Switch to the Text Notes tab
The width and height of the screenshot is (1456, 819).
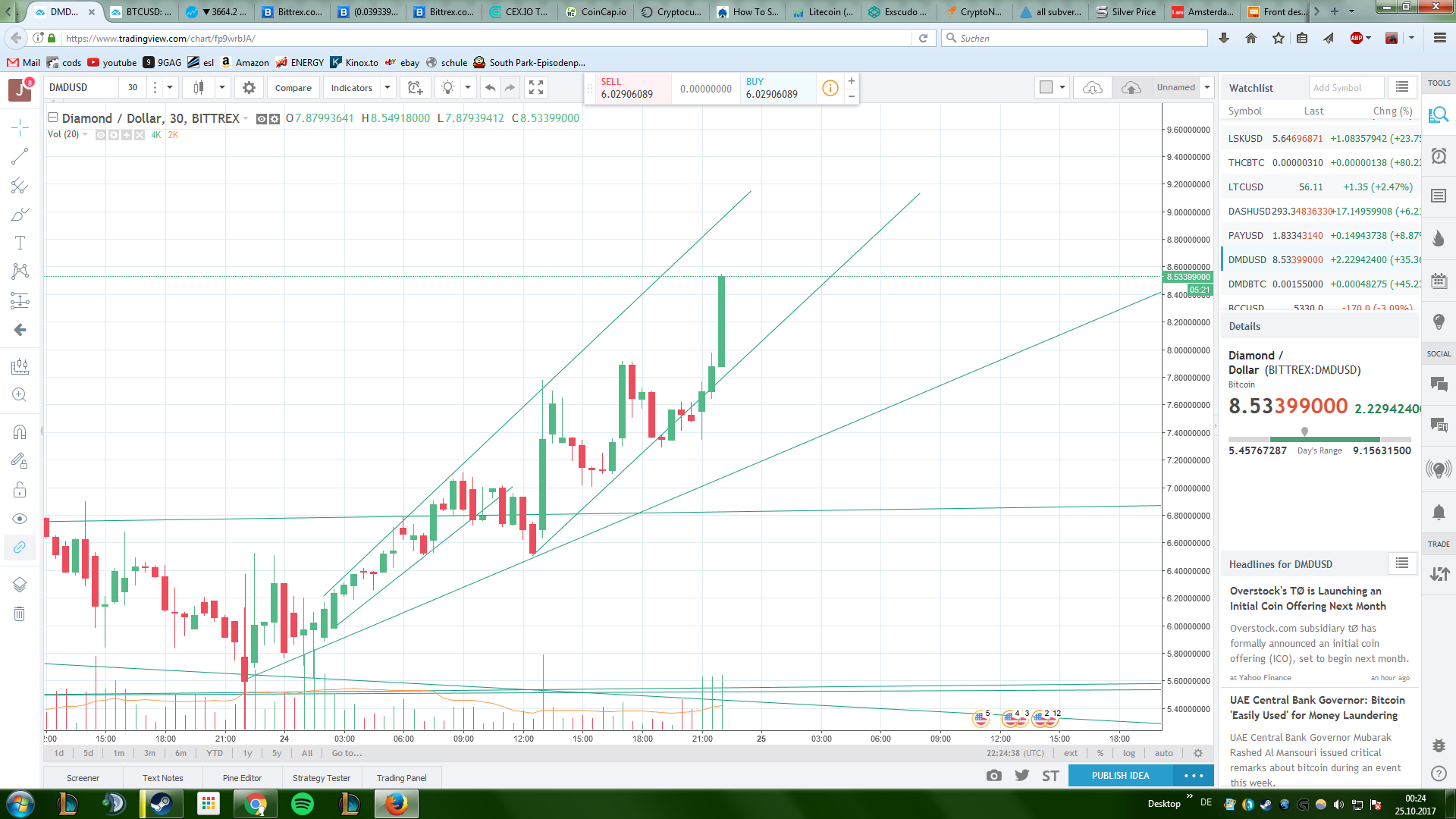(163, 778)
